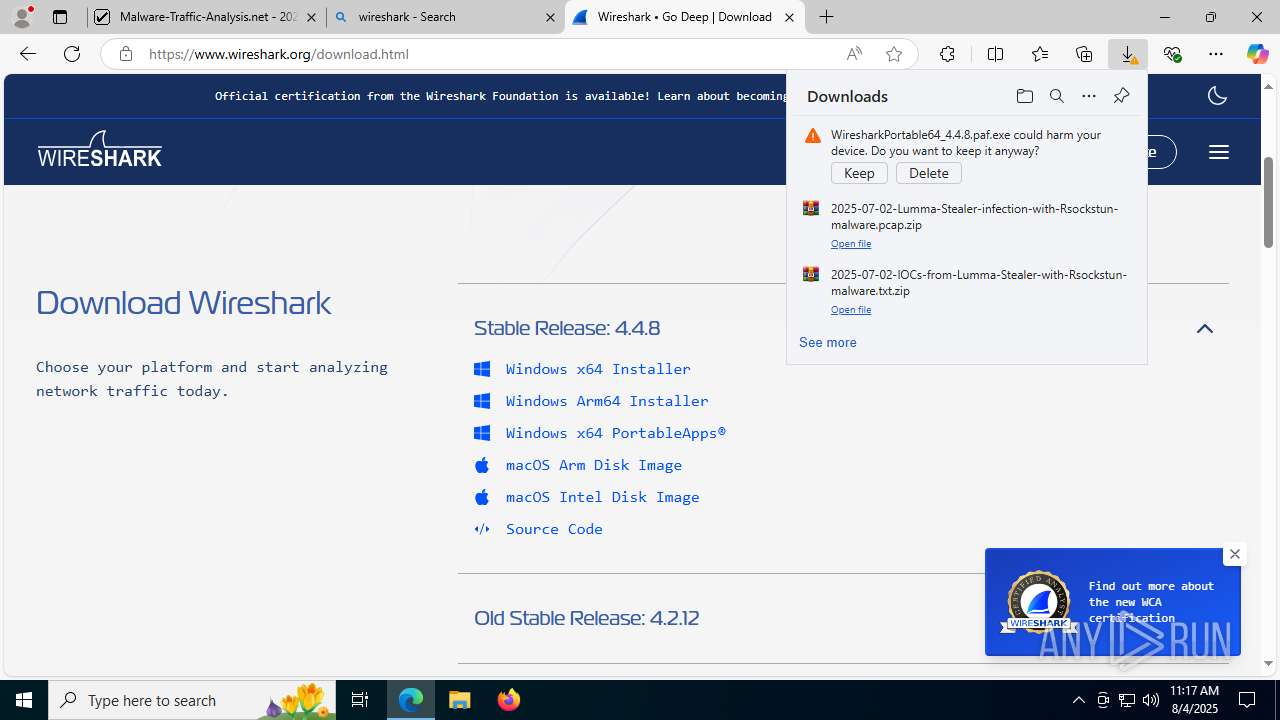Download macOS Intel Disk Image
Image resolution: width=1280 pixels, height=720 pixels.
(603, 497)
